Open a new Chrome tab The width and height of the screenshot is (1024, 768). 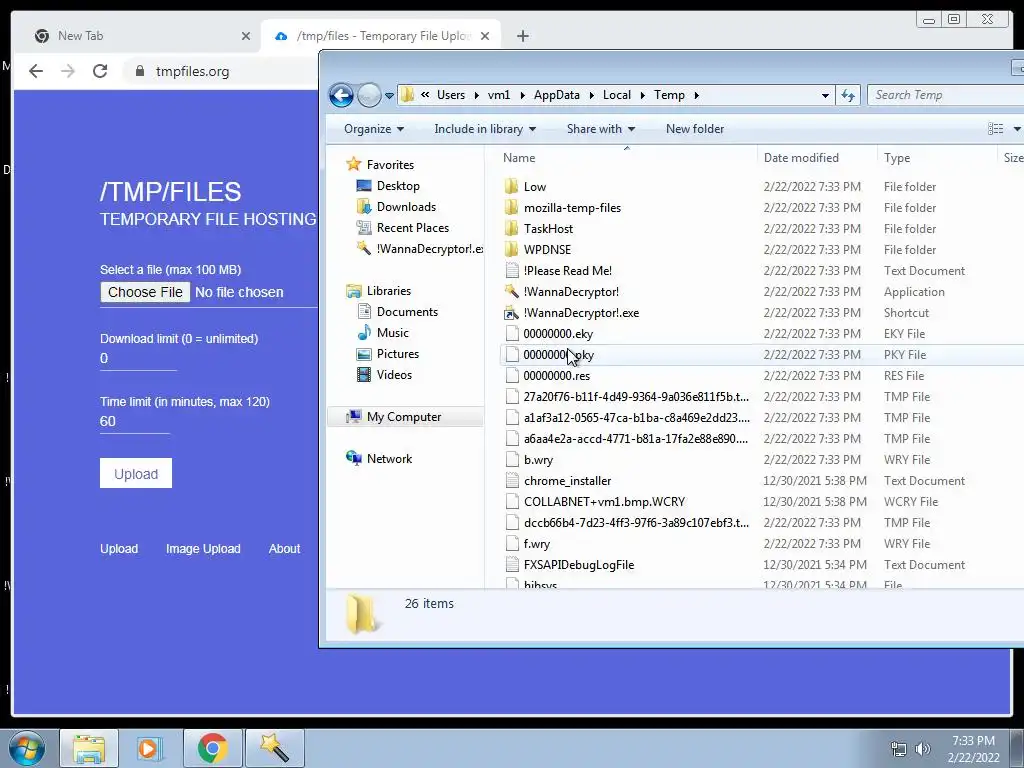tap(522, 37)
